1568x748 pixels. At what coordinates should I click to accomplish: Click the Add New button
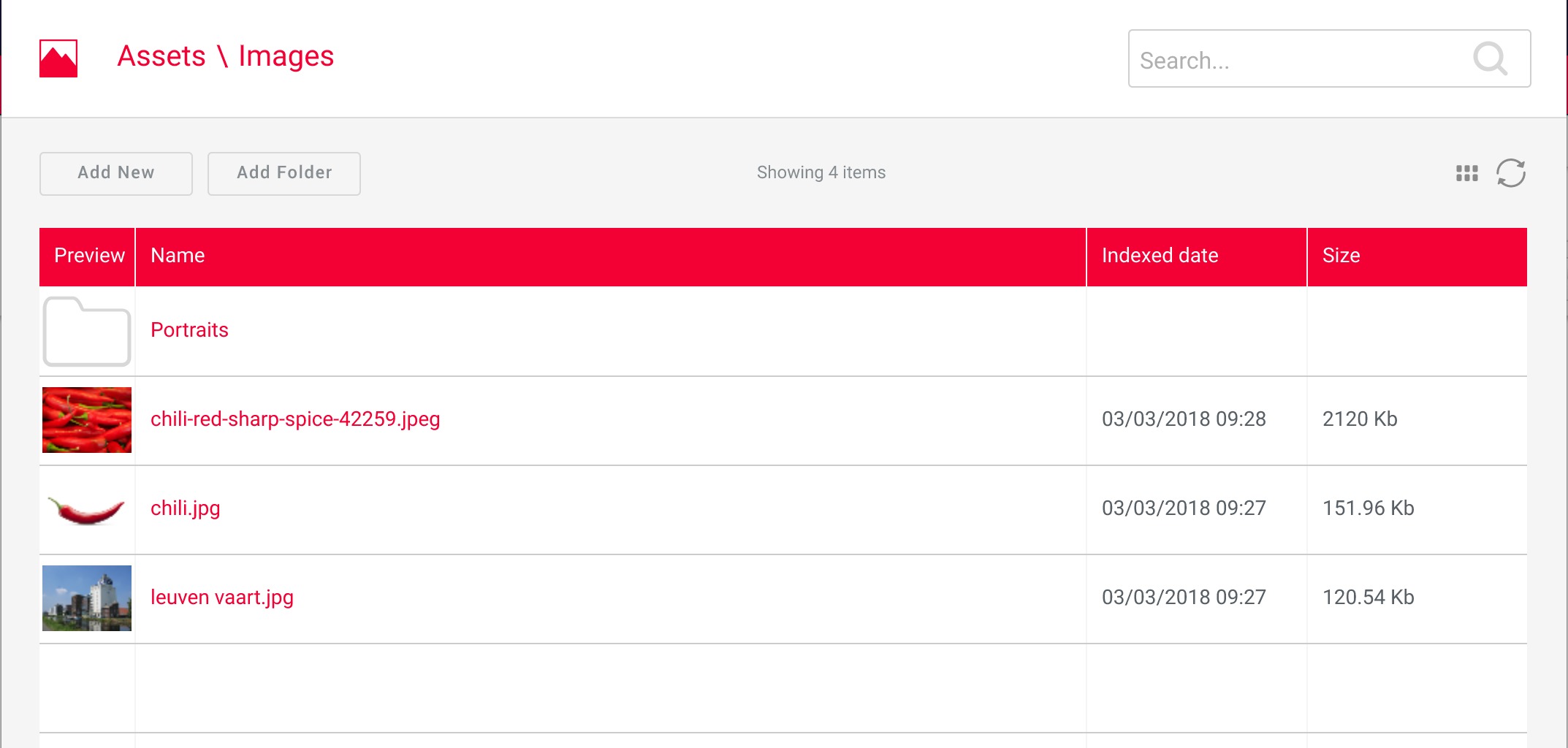point(116,173)
